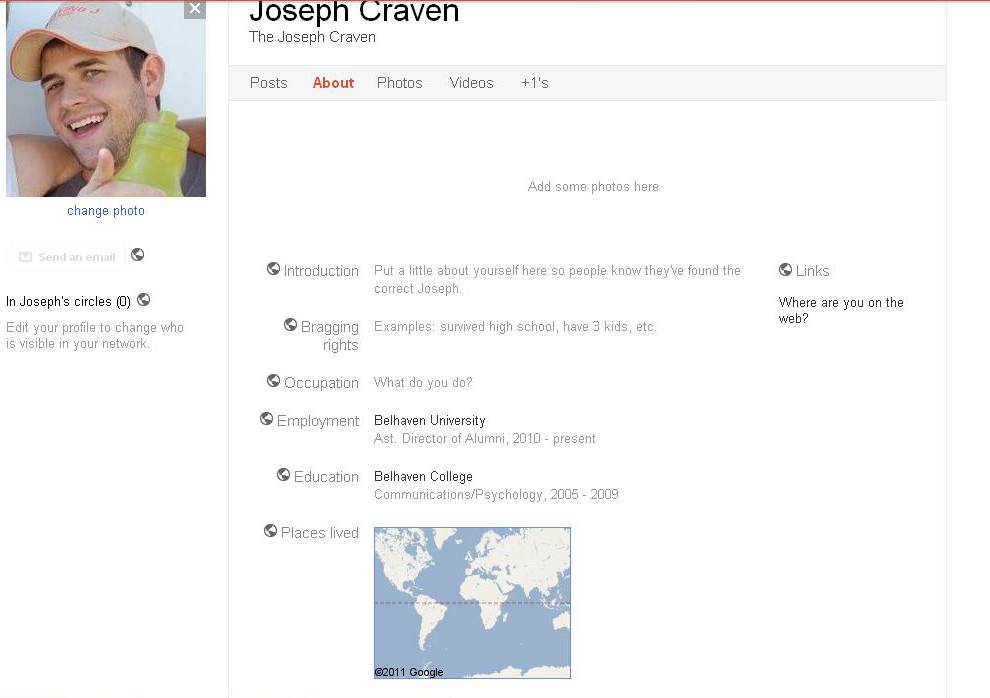Click globe icon beside In Joseph's circles
The height and width of the screenshot is (698, 990).
click(x=143, y=299)
